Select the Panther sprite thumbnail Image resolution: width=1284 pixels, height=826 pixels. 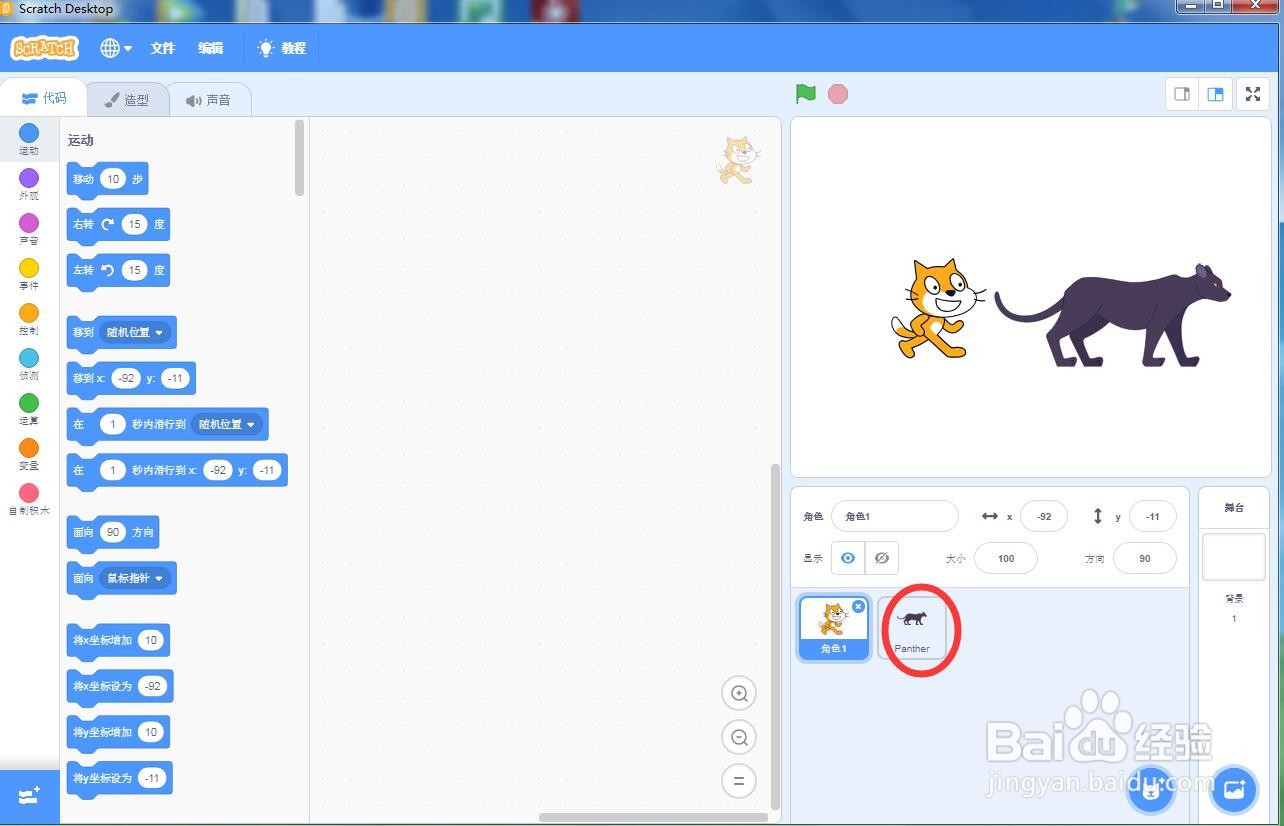[912, 628]
